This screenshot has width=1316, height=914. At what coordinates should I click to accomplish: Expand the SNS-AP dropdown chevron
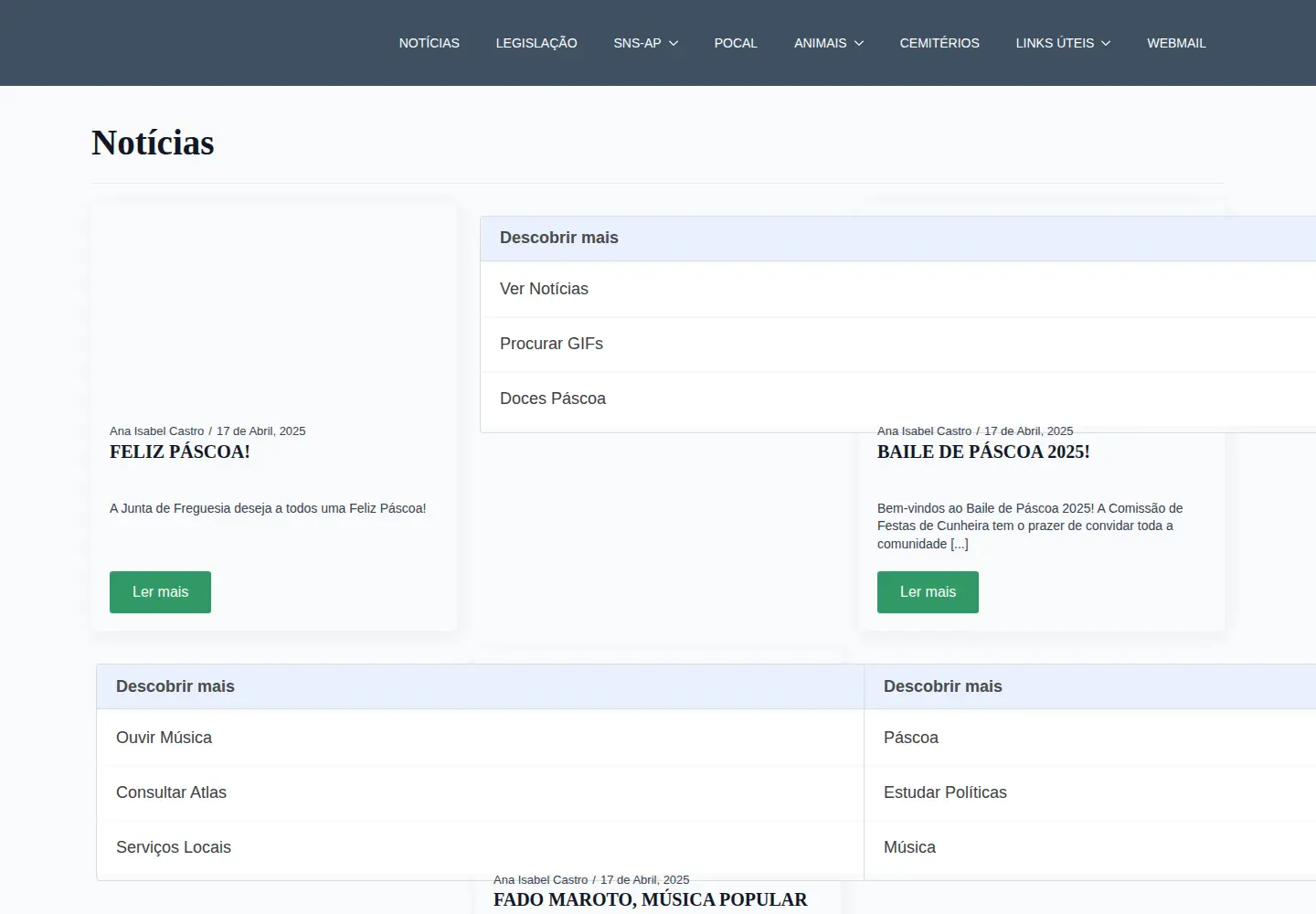[674, 43]
